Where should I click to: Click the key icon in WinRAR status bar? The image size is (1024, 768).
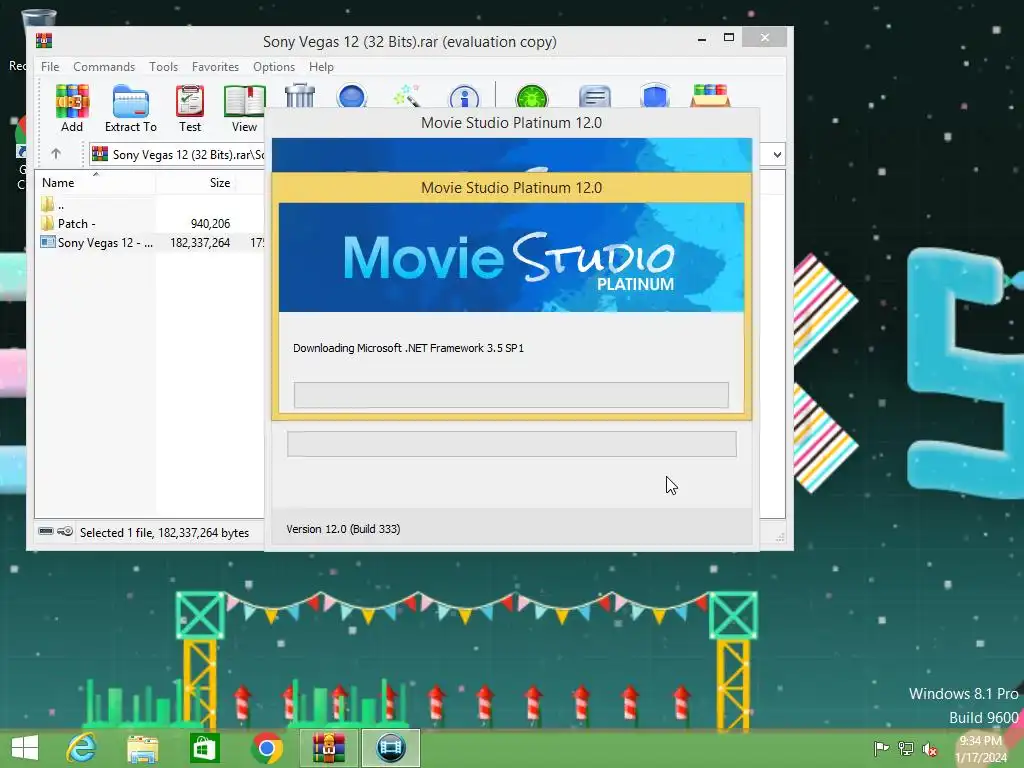(65, 532)
